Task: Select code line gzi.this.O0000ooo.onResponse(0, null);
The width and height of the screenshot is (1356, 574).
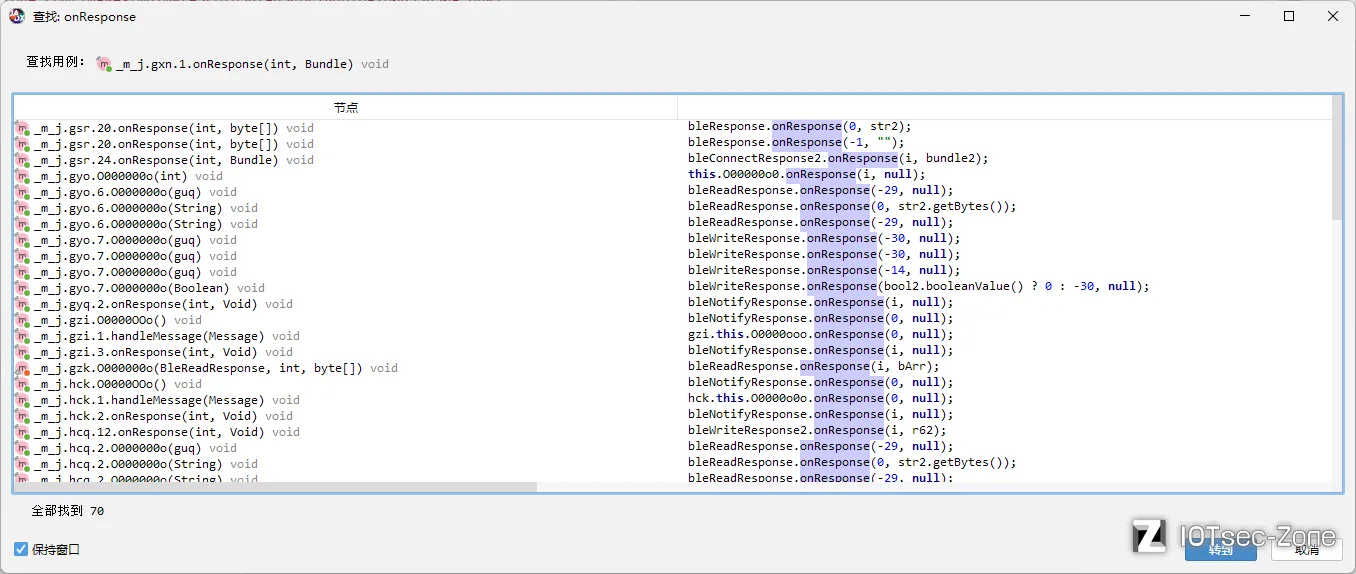Action: [821, 335]
